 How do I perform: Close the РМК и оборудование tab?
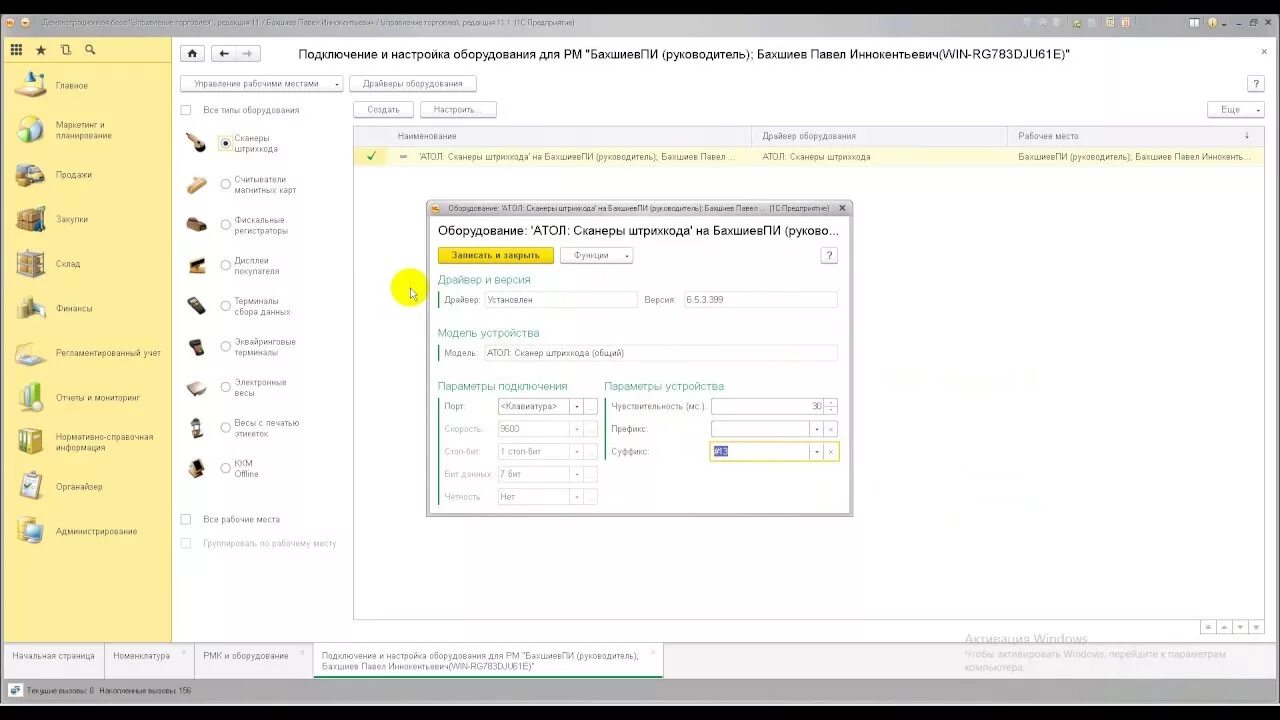[x=302, y=652]
